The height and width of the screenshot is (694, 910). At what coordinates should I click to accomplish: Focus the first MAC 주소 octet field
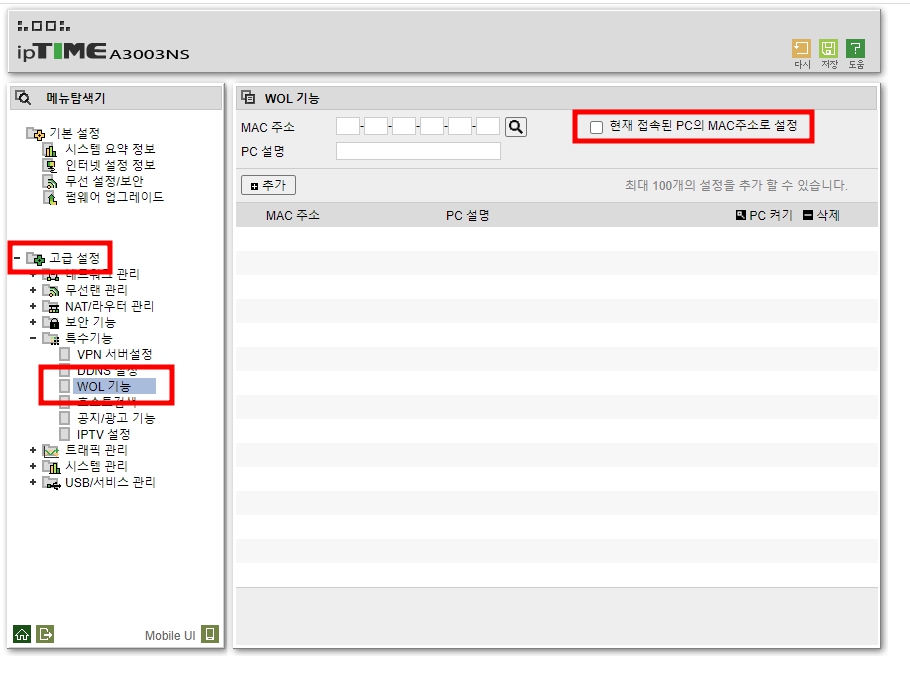[x=348, y=126]
